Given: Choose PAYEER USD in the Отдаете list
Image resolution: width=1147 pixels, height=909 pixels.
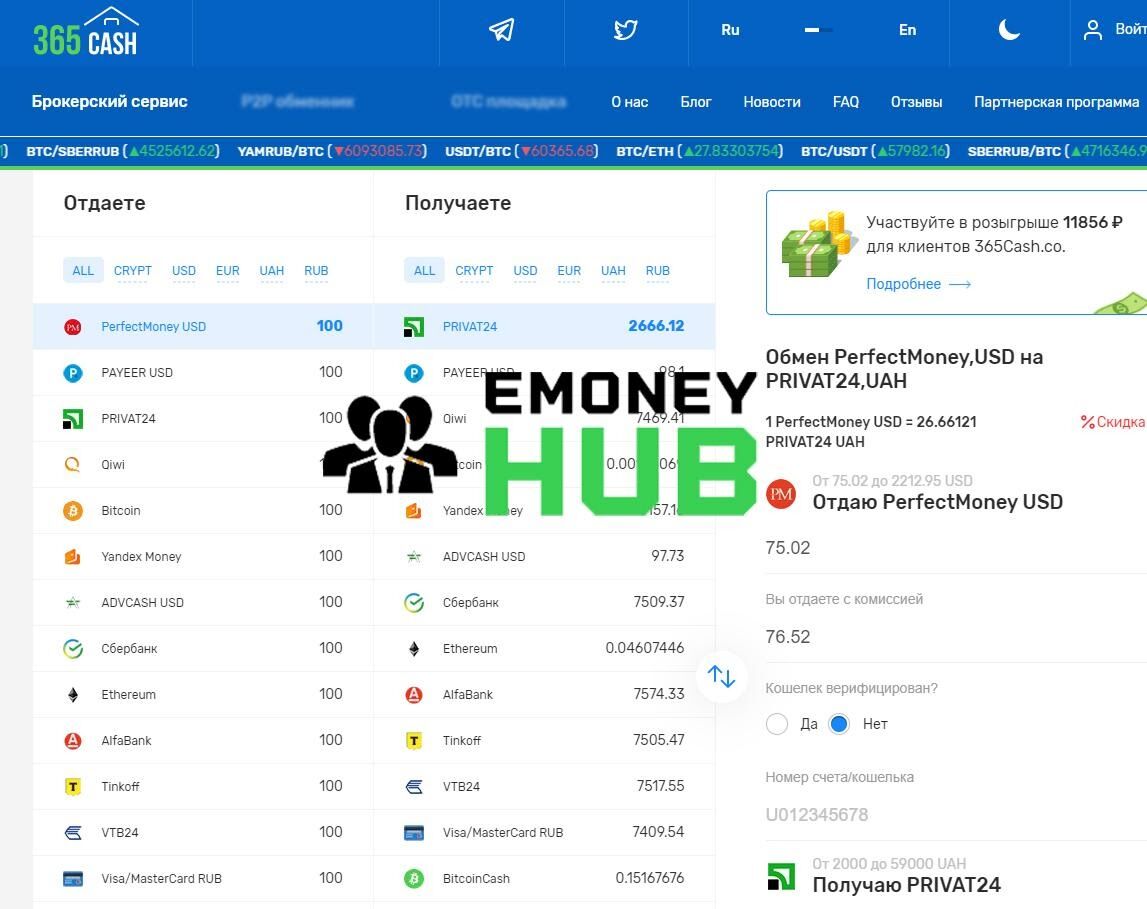Looking at the screenshot, I should point(203,373).
